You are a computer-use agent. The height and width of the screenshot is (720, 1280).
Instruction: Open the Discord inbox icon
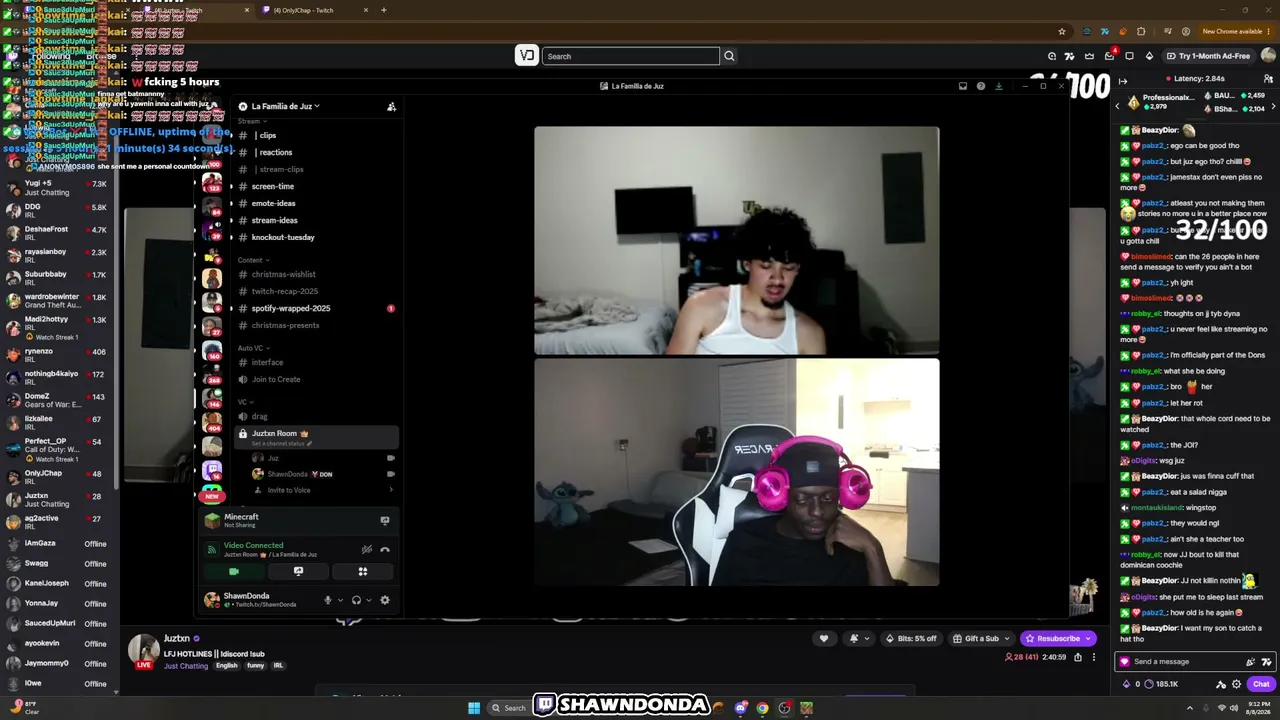tap(963, 86)
